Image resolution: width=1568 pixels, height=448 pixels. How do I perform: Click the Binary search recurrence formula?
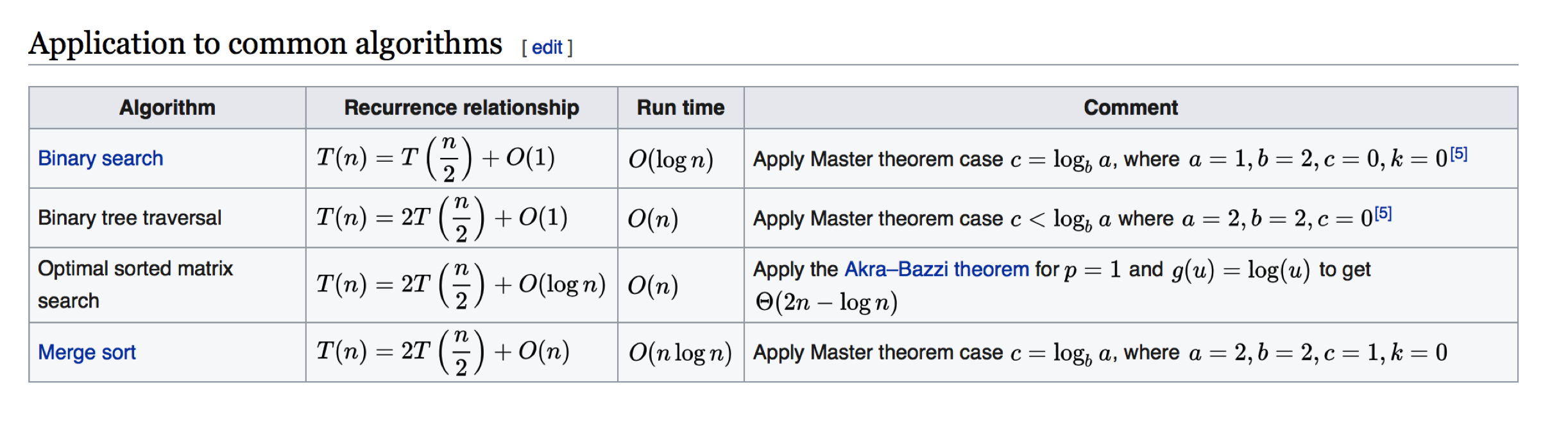point(436,159)
